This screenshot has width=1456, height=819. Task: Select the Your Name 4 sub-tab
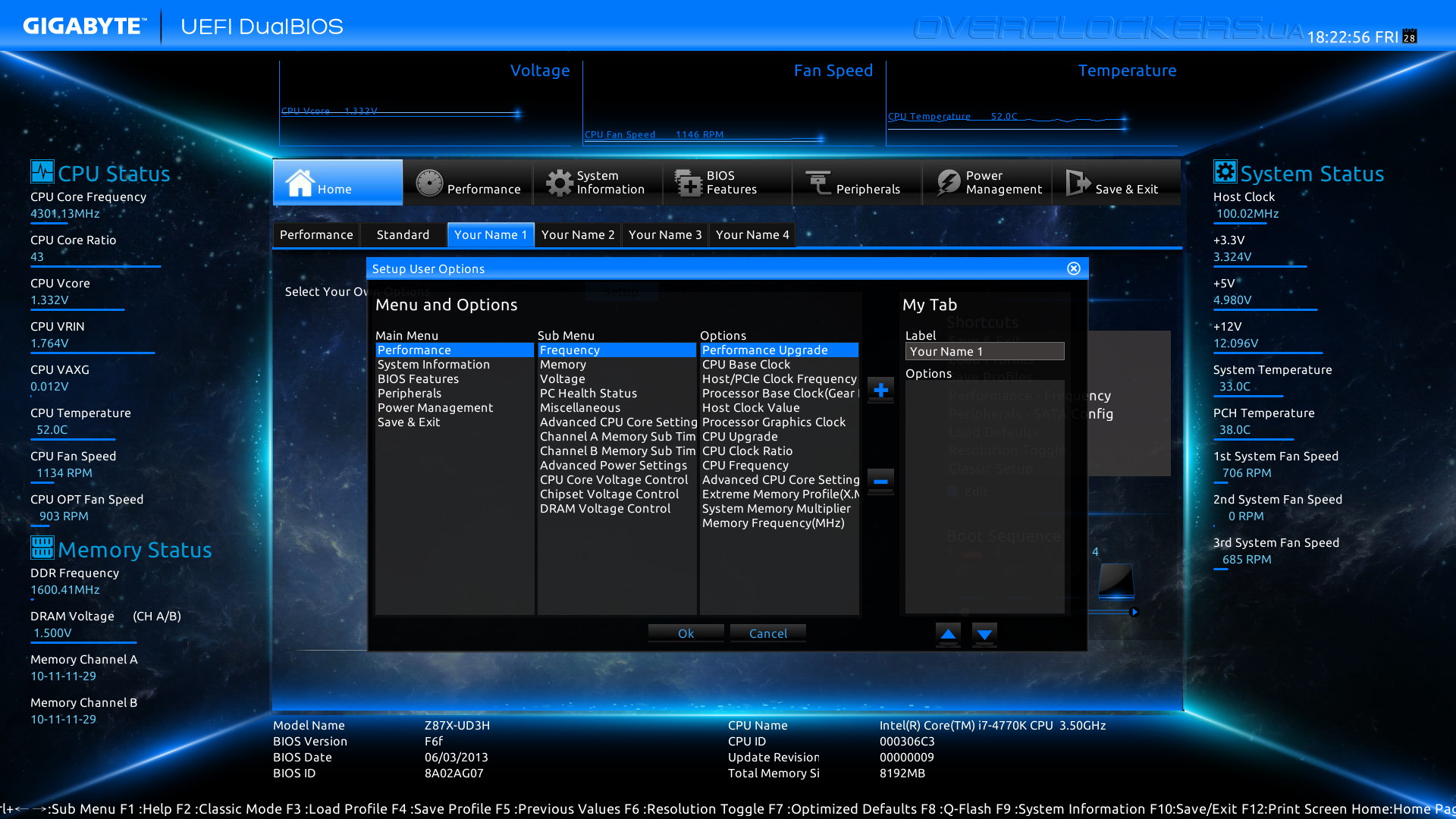(752, 234)
